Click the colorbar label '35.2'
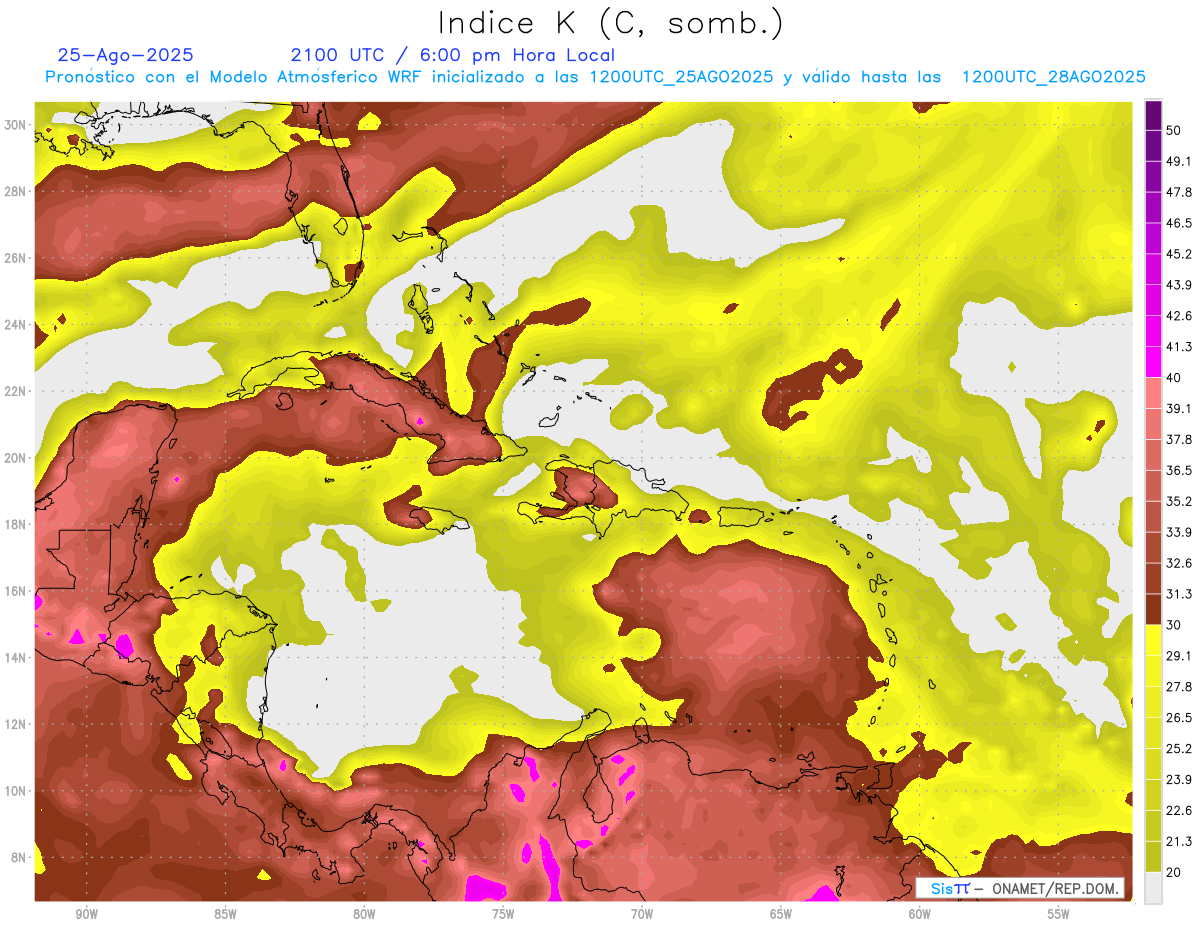Image resolution: width=1200 pixels, height=927 pixels. coord(1178,501)
